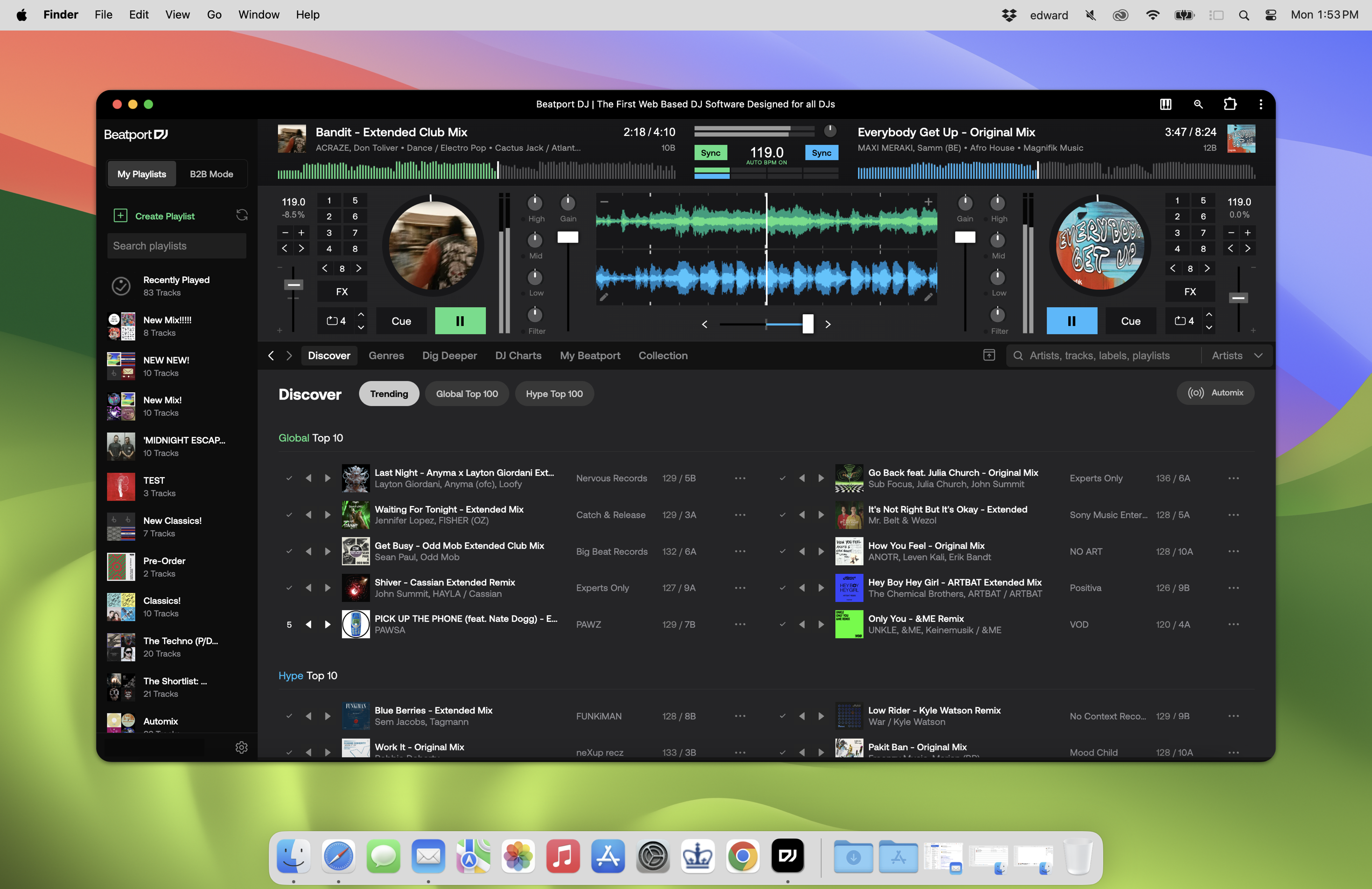Viewport: 1372px width, 889px height.
Task: Switch to the DJ Charts tab
Action: 518,355
